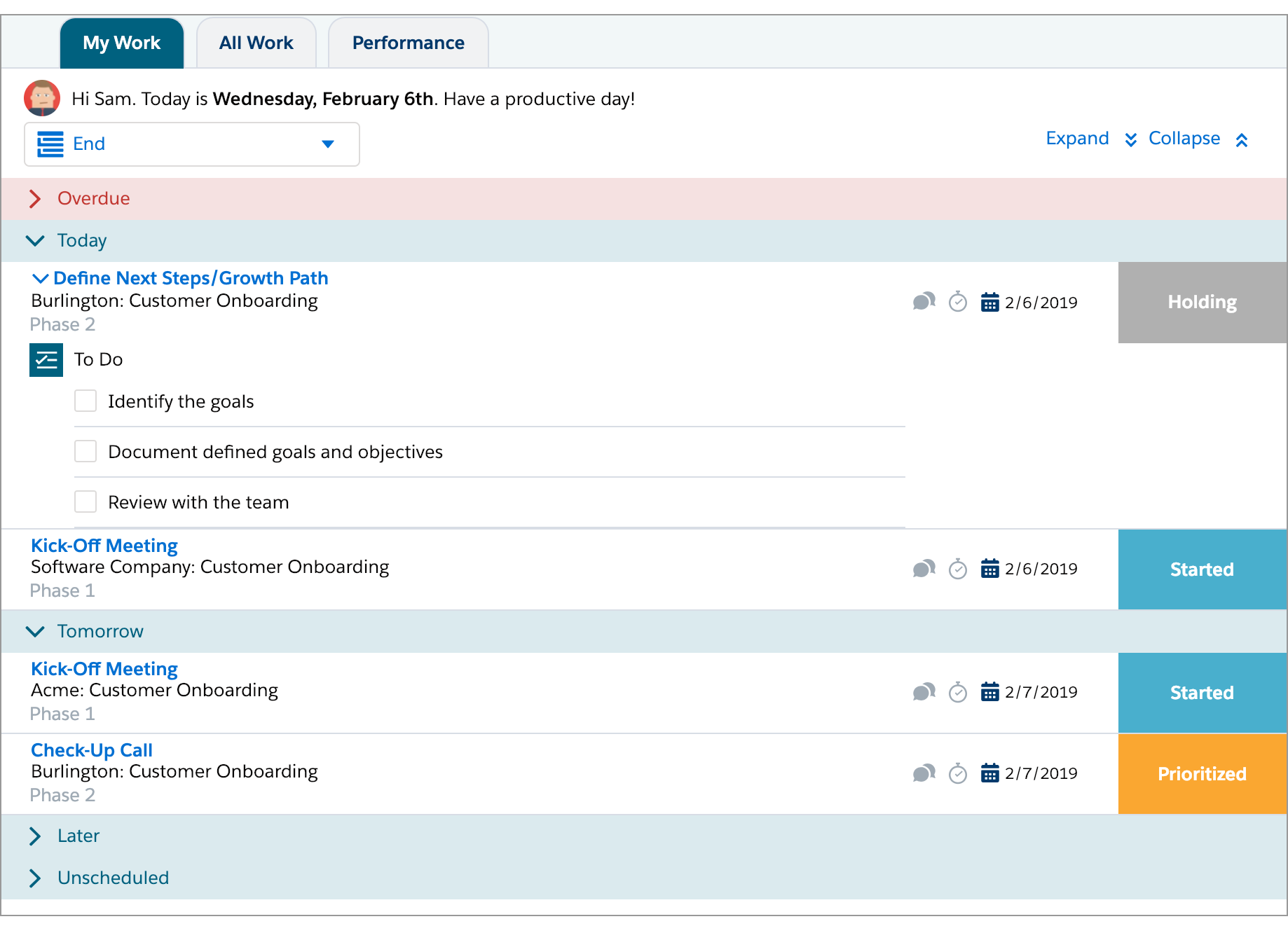Click timer icon on Software Company Kick-Off Meeting
The image size is (1288, 933).
tap(957, 569)
